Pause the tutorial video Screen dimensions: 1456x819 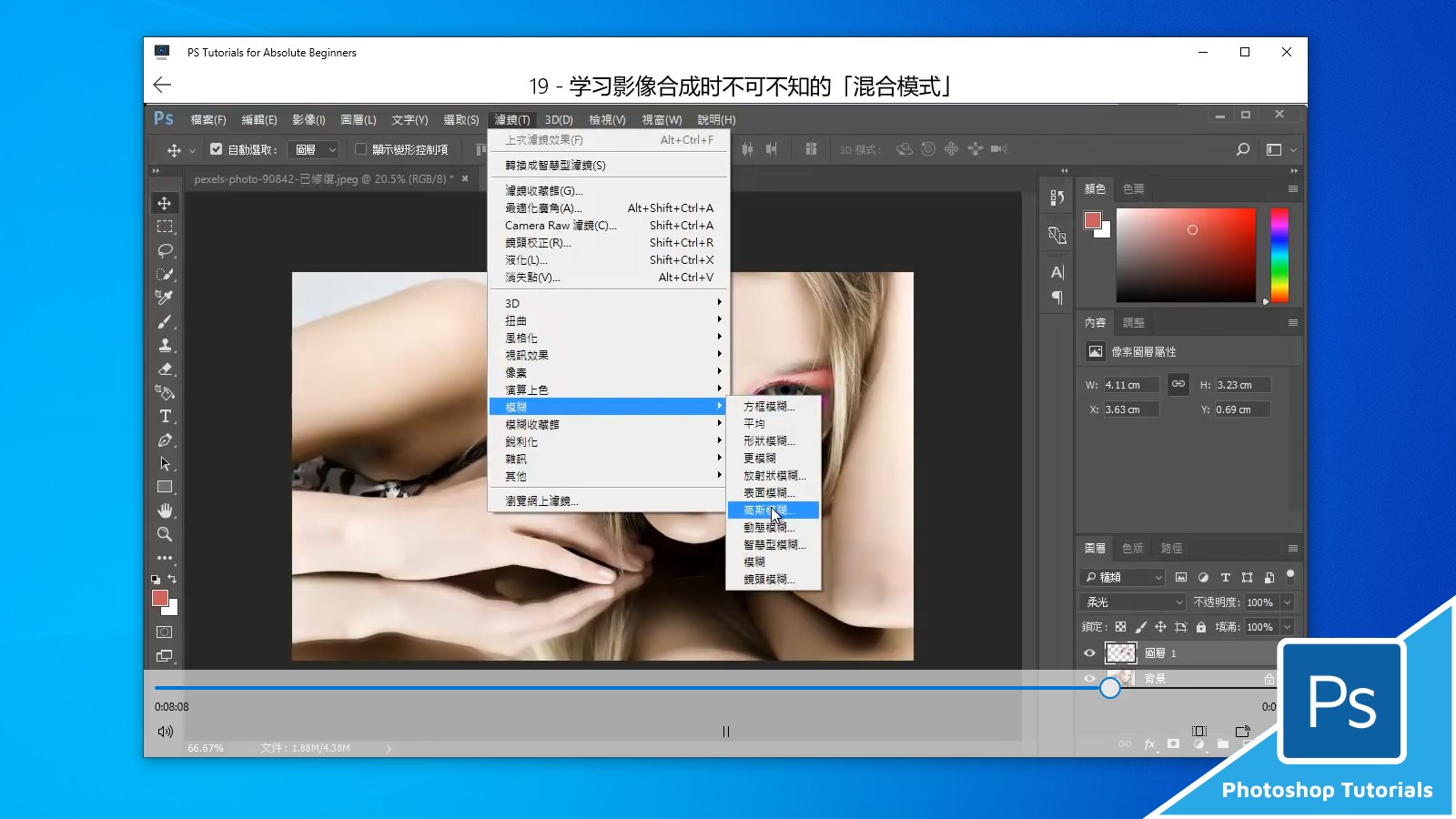(x=726, y=732)
